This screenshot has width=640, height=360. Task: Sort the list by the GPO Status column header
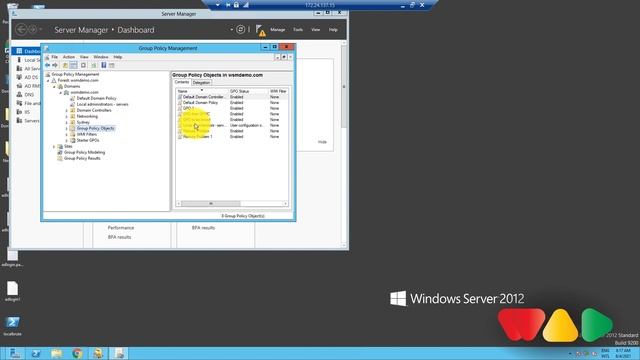coord(248,91)
